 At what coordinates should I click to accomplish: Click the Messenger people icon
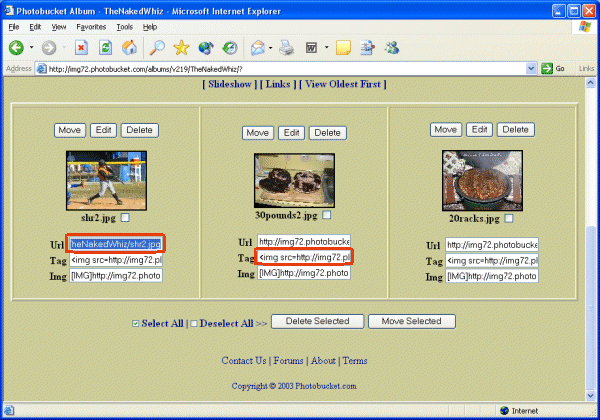(392, 48)
